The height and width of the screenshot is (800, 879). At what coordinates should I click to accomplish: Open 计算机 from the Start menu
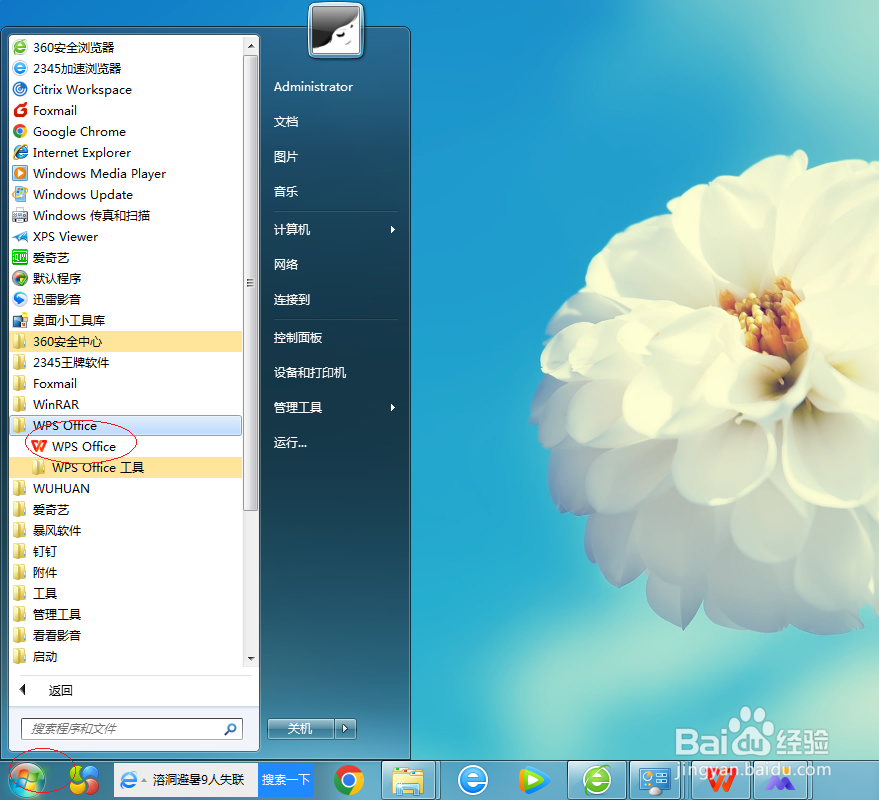tap(335, 230)
